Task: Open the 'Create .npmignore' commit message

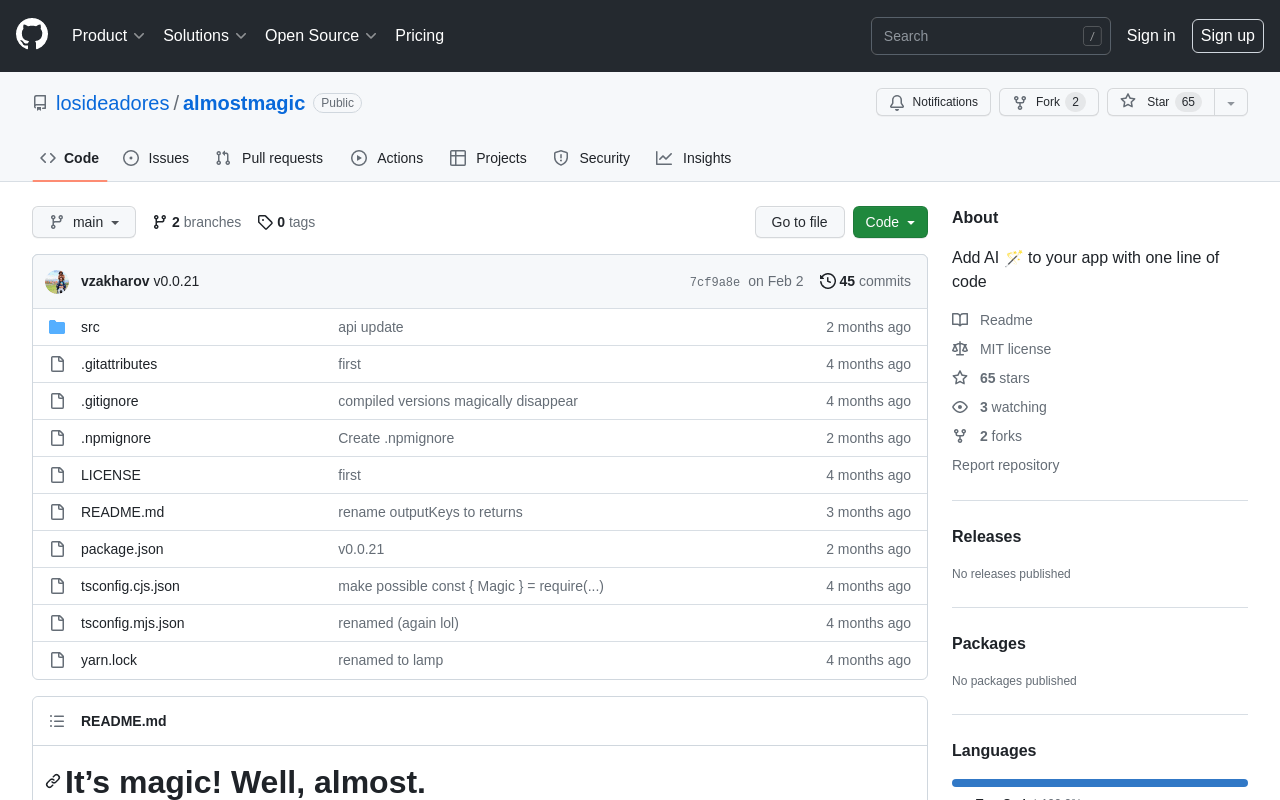Action: 396,438
